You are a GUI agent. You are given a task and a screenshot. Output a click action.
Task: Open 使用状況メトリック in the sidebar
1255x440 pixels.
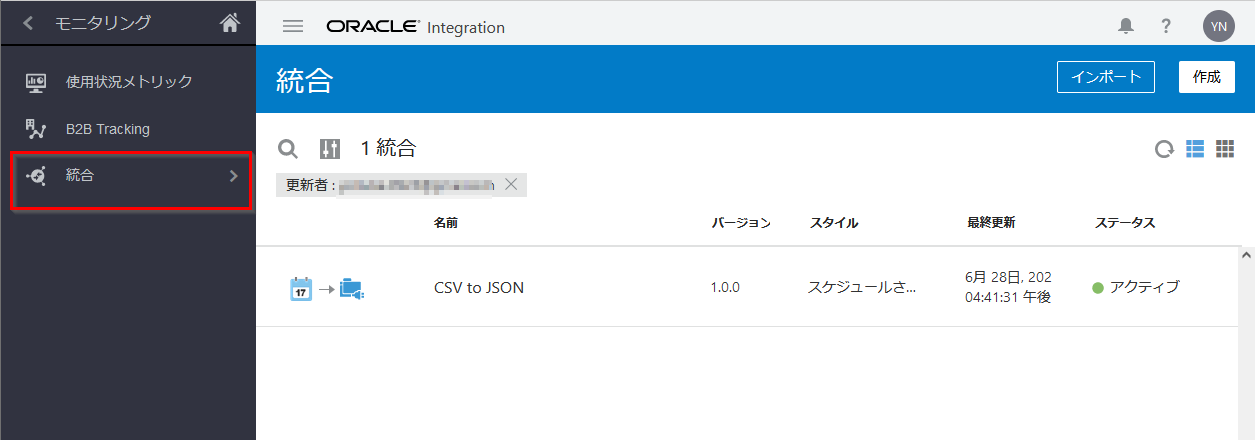128,82
